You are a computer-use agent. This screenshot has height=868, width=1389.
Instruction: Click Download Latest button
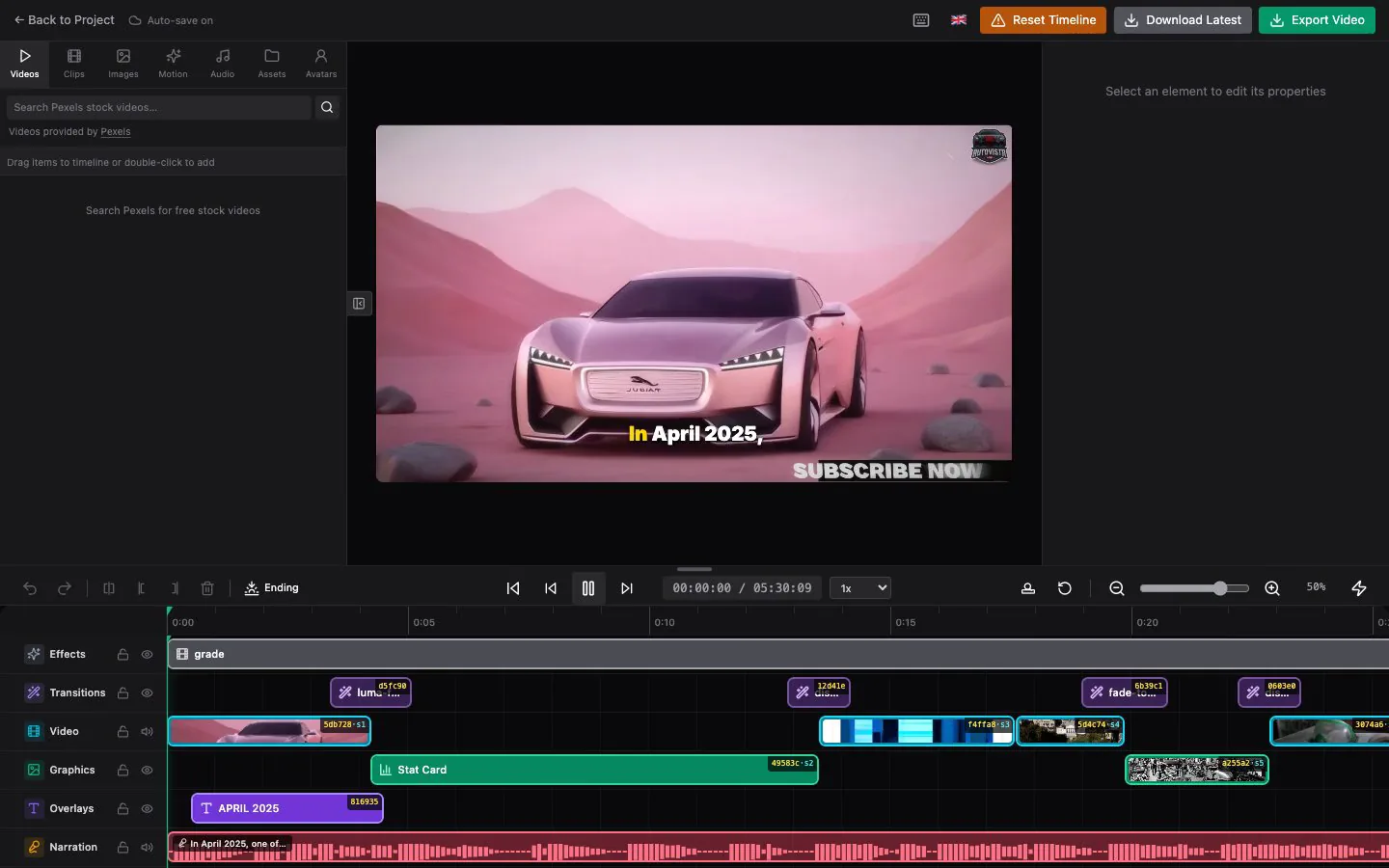pos(1183,20)
